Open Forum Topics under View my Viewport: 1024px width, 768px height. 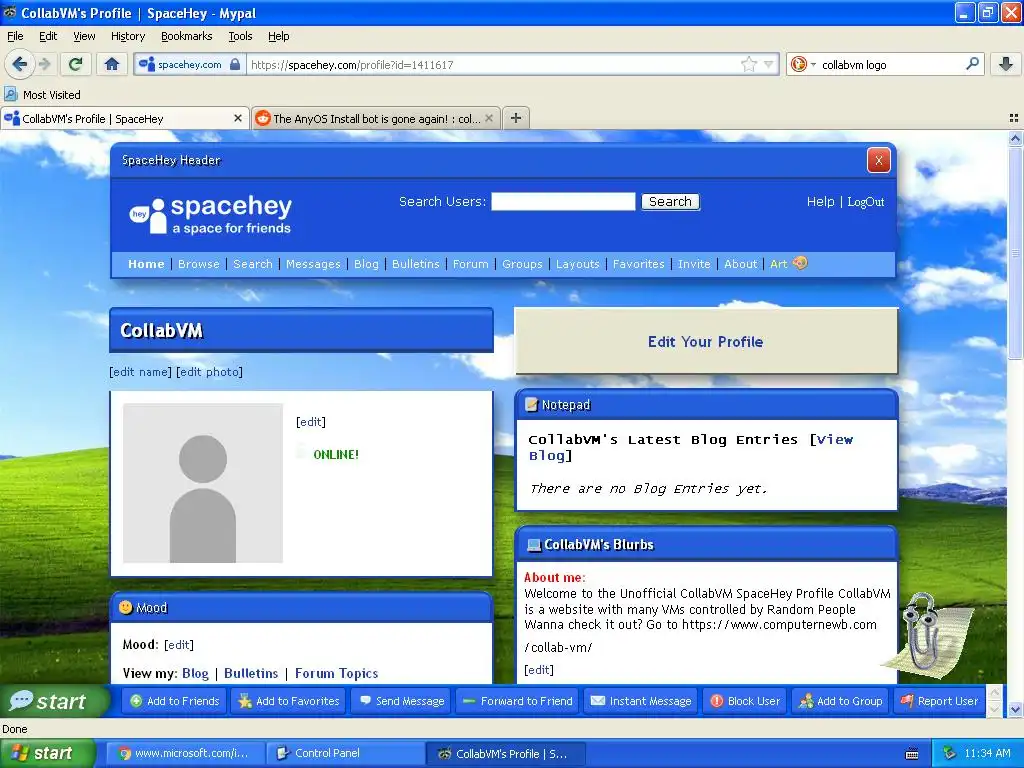[336, 673]
